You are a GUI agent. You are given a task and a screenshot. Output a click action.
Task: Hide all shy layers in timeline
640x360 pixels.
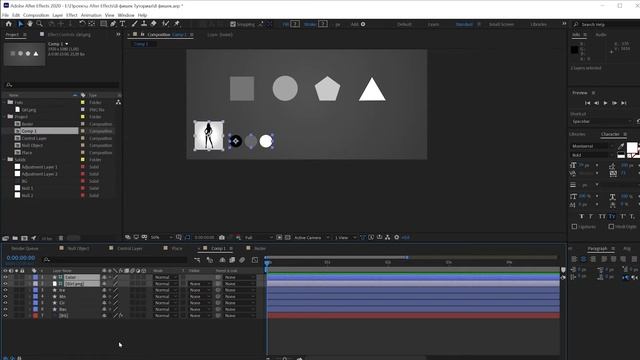(x=222, y=260)
